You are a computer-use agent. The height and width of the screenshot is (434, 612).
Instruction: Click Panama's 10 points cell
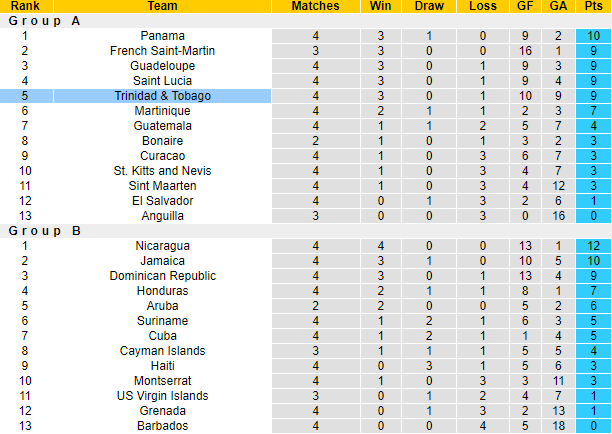[593, 36]
